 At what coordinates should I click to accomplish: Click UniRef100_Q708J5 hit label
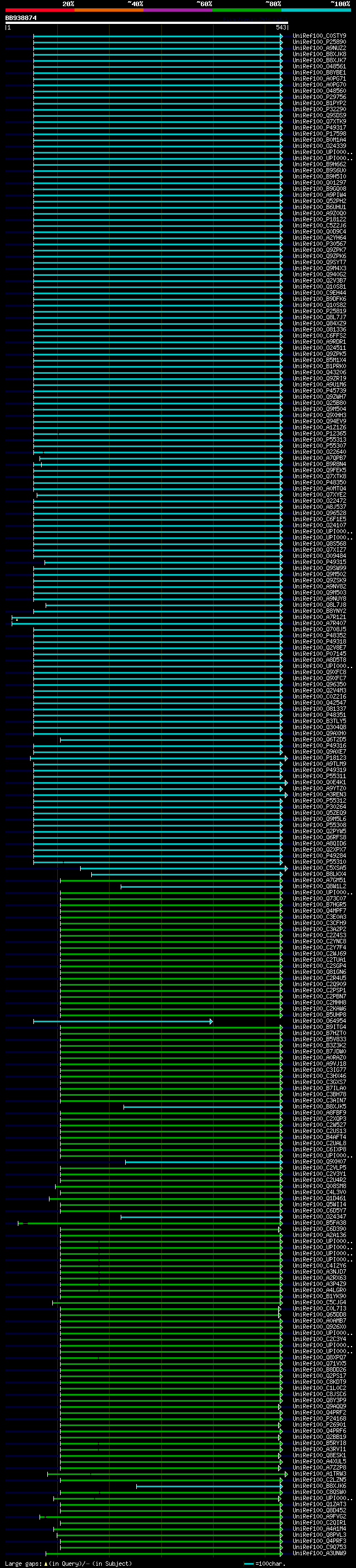(319, 630)
